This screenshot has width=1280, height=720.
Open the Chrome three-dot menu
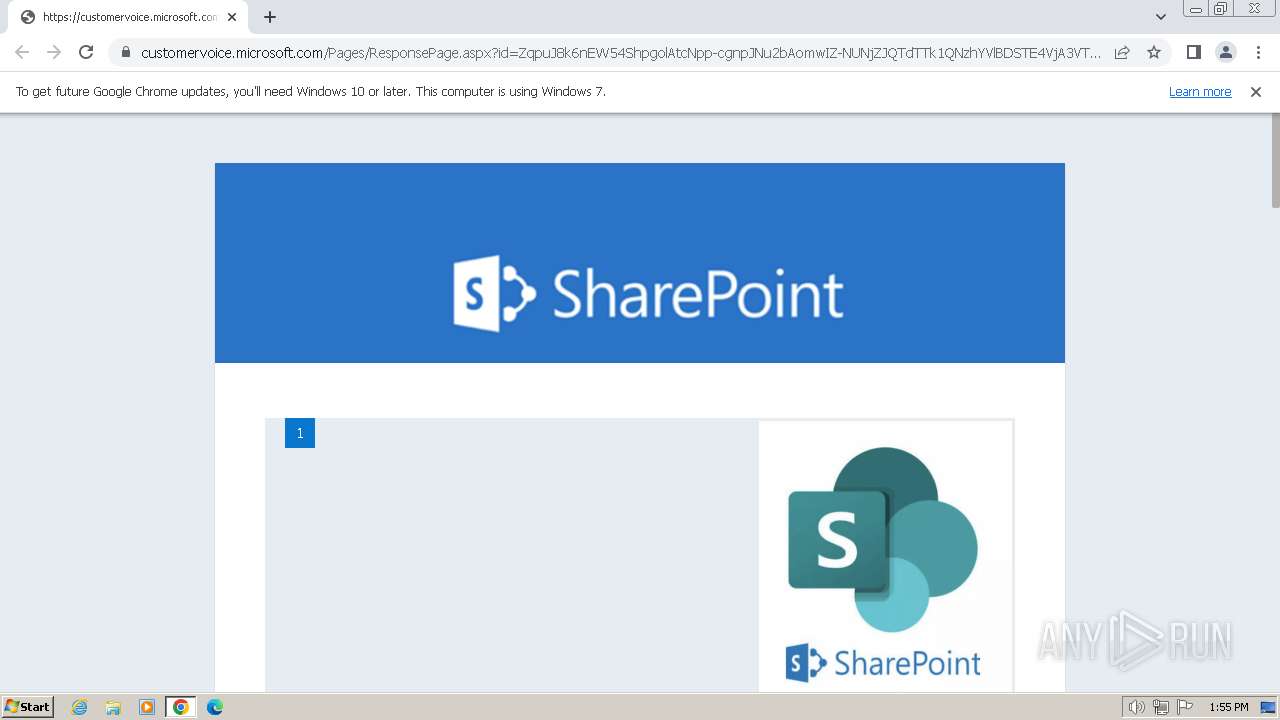[x=1258, y=52]
